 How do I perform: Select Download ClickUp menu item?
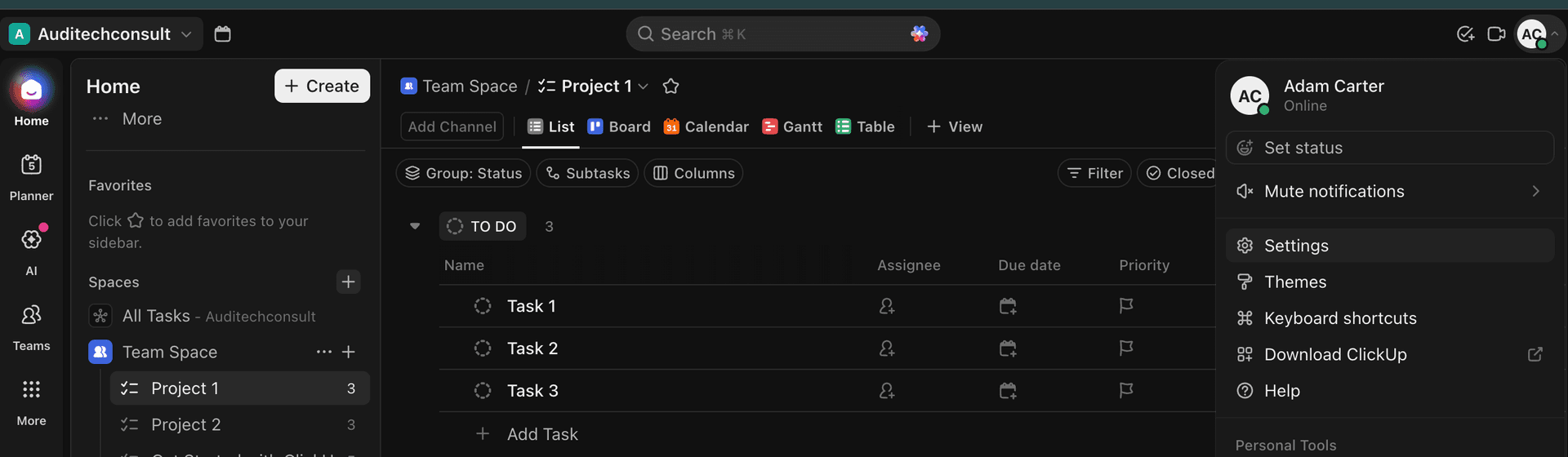point(1390,354)
